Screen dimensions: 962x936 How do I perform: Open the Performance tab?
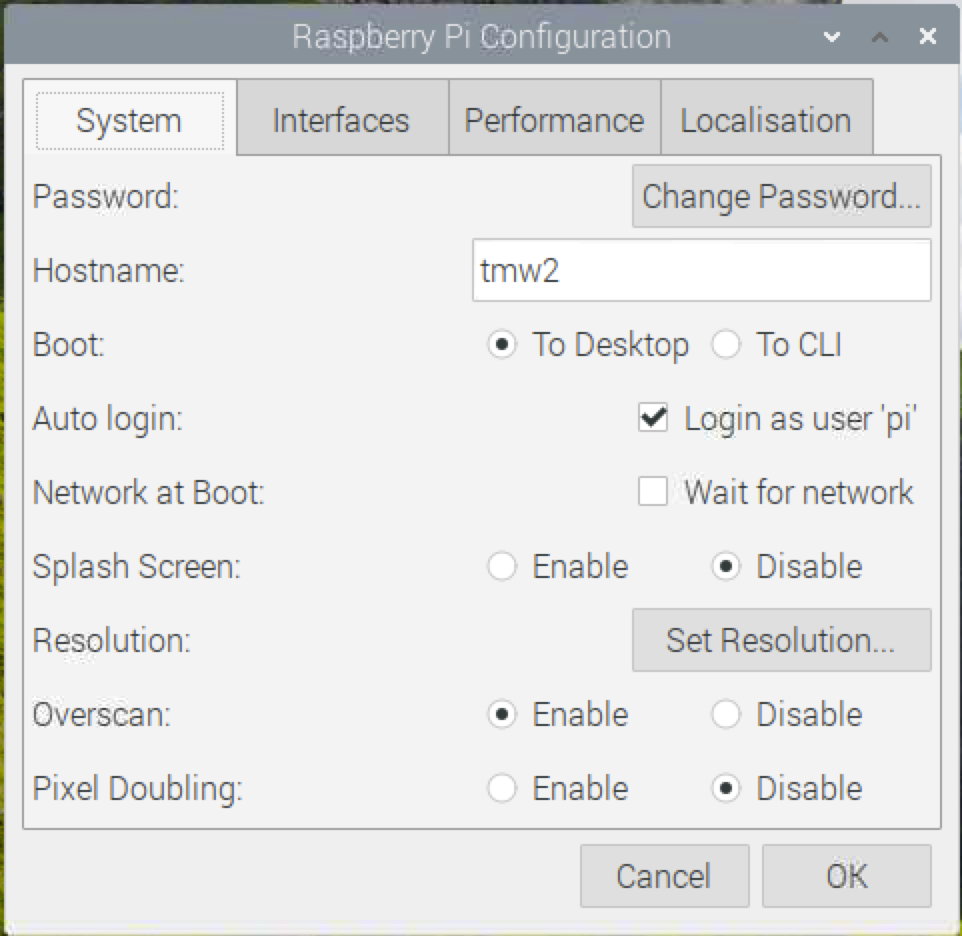pos(554,121)
